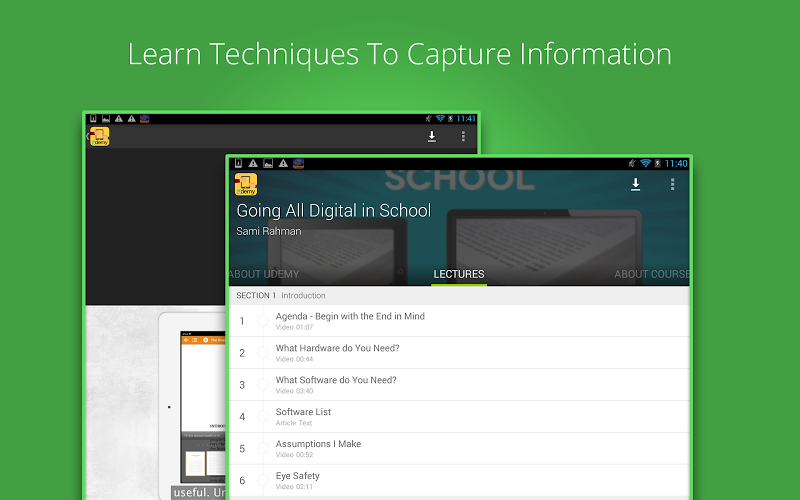Open the Eye Safety lecture

tap(459, 480)
